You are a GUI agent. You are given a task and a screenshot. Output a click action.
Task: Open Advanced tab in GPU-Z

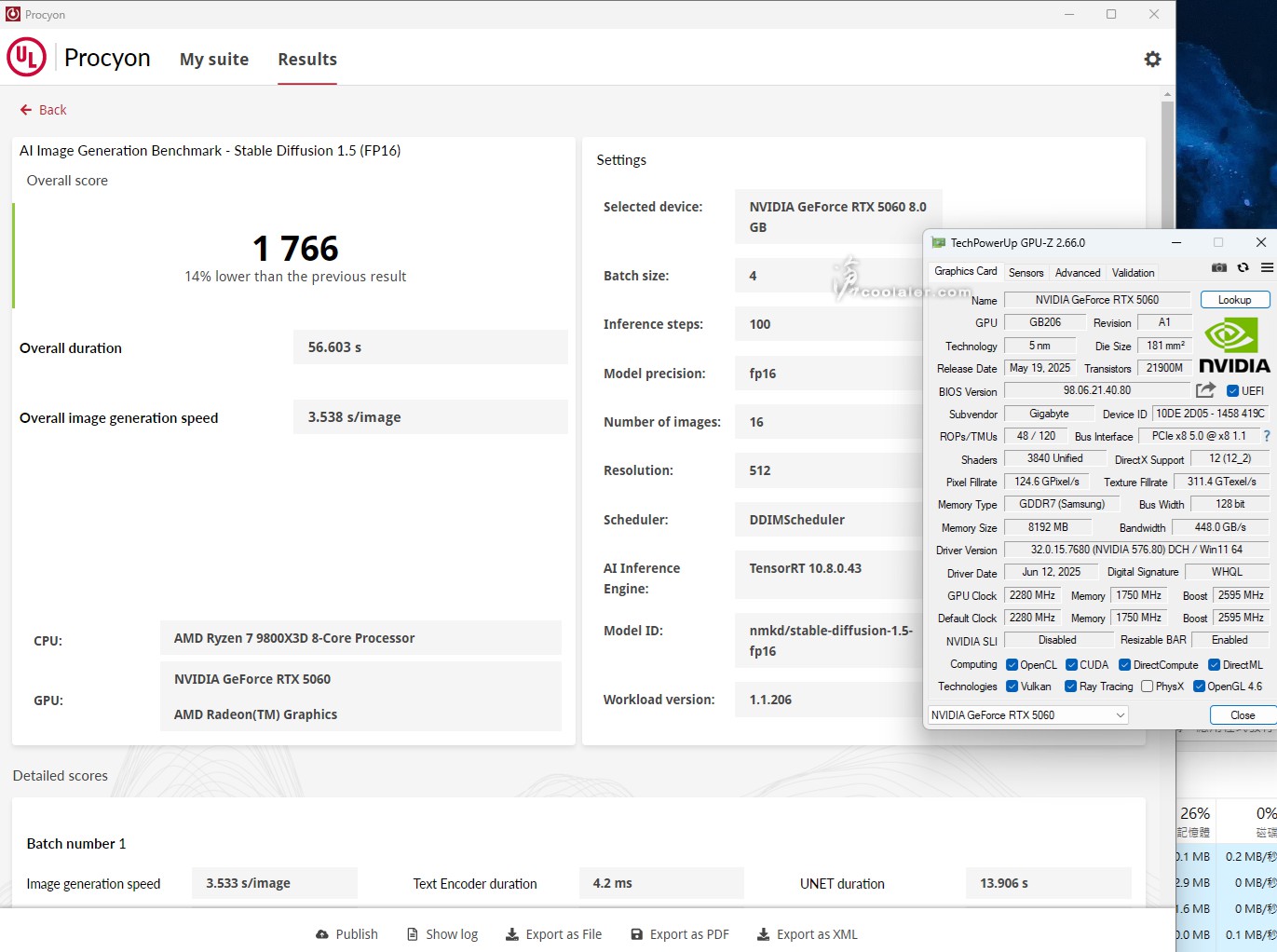(x=1078, y=273)
